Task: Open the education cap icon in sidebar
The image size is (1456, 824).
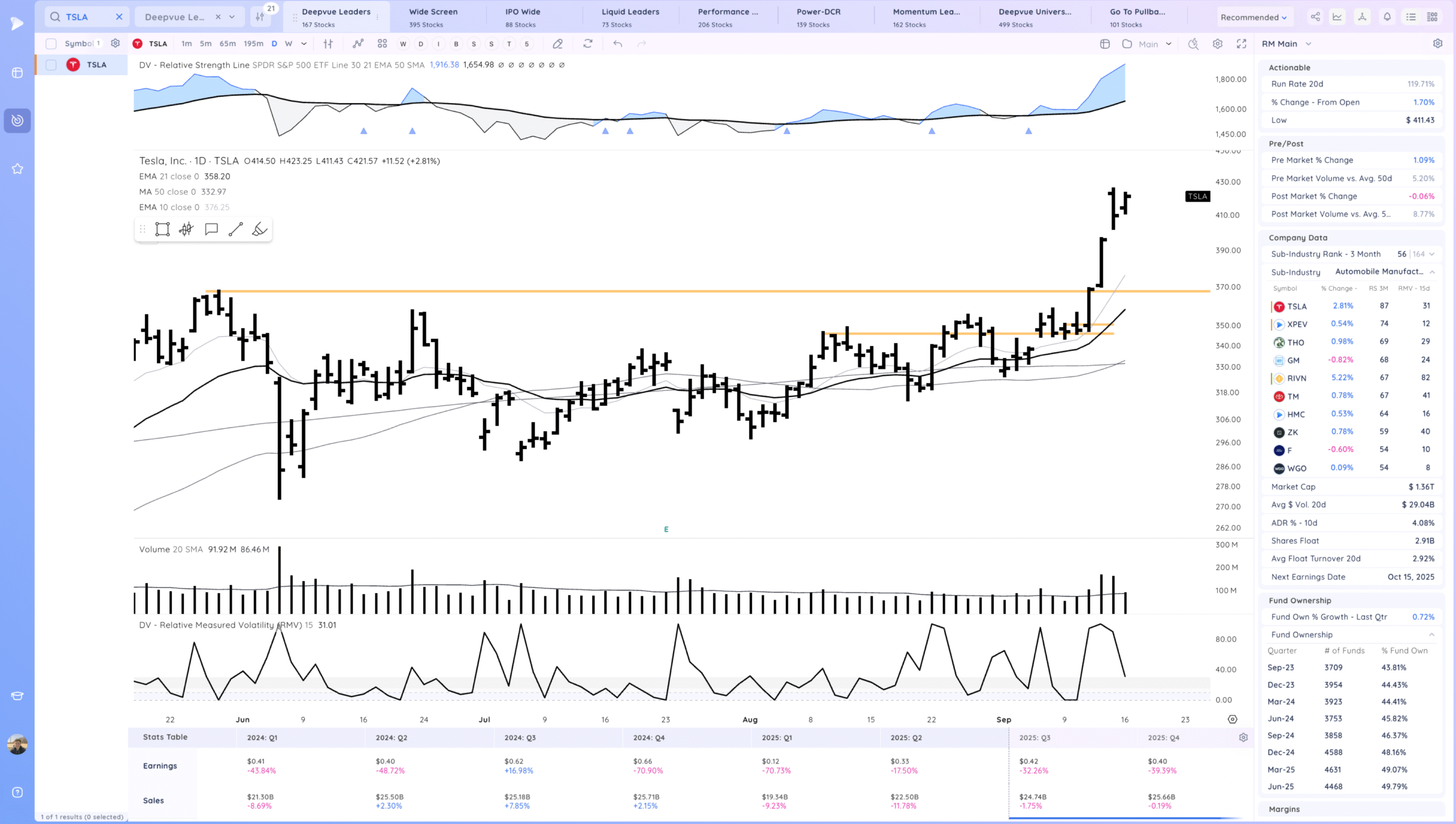Action: (x=18, y=696)
